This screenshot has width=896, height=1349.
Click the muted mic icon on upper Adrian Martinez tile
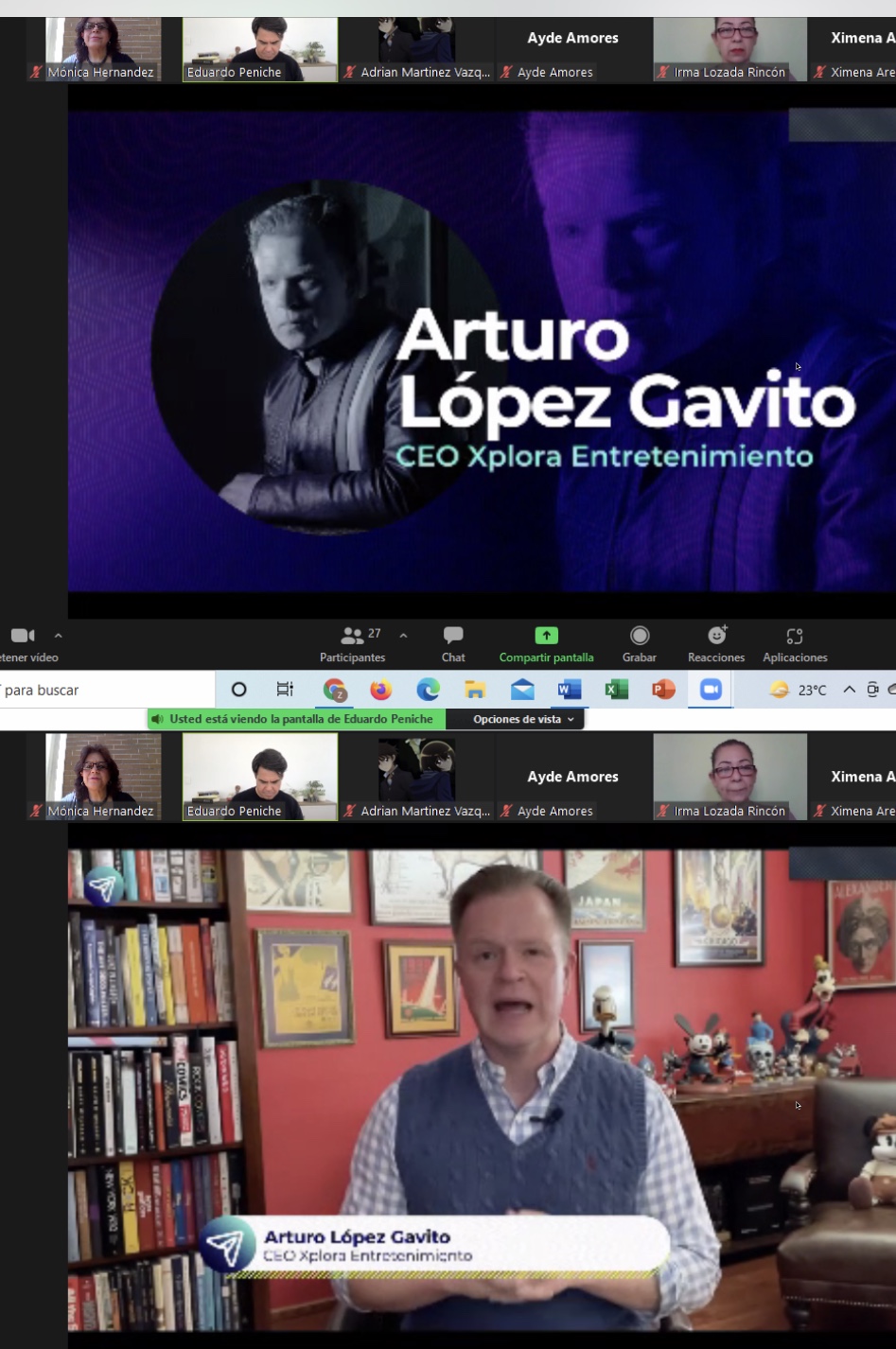(350, 72)
